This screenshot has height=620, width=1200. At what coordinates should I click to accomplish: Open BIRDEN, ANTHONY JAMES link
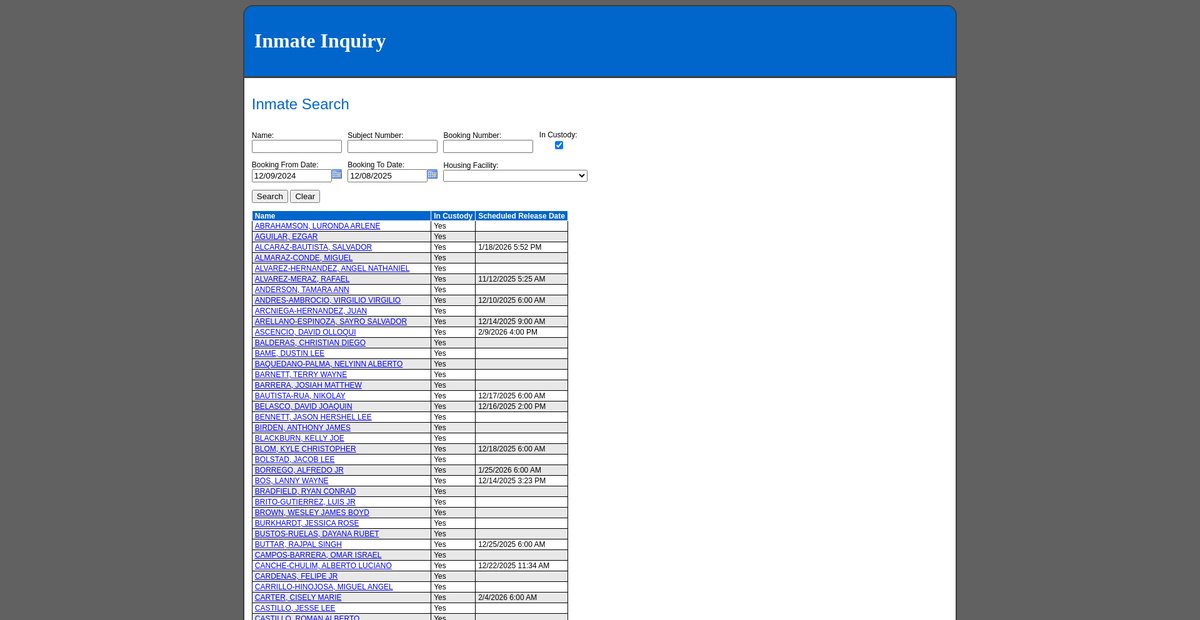click(x=303, y=427)
